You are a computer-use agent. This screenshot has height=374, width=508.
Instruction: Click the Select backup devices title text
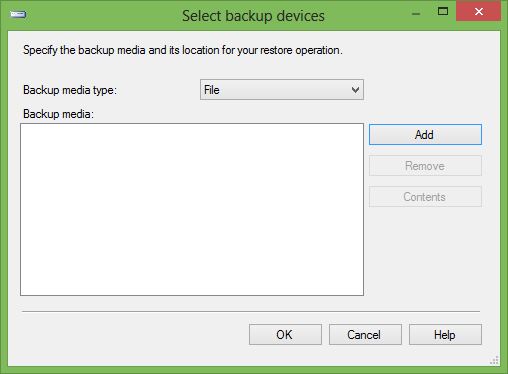point(253,16)
